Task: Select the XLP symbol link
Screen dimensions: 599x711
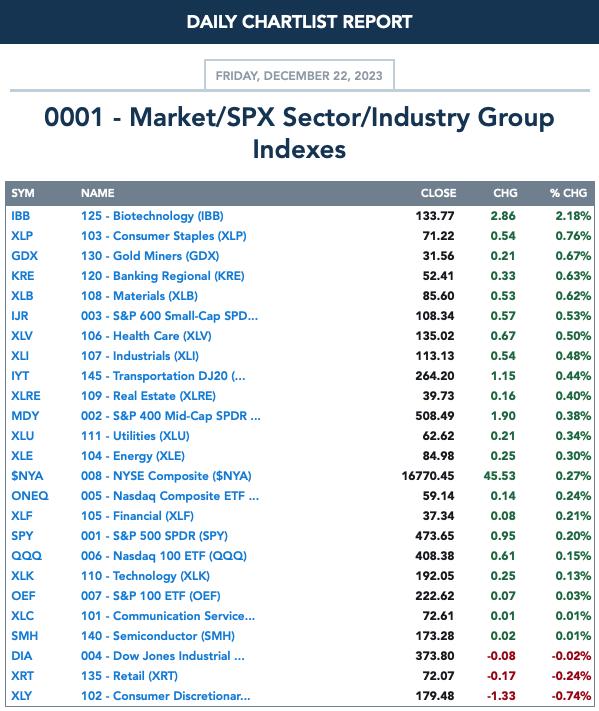Action: [22, 236]
